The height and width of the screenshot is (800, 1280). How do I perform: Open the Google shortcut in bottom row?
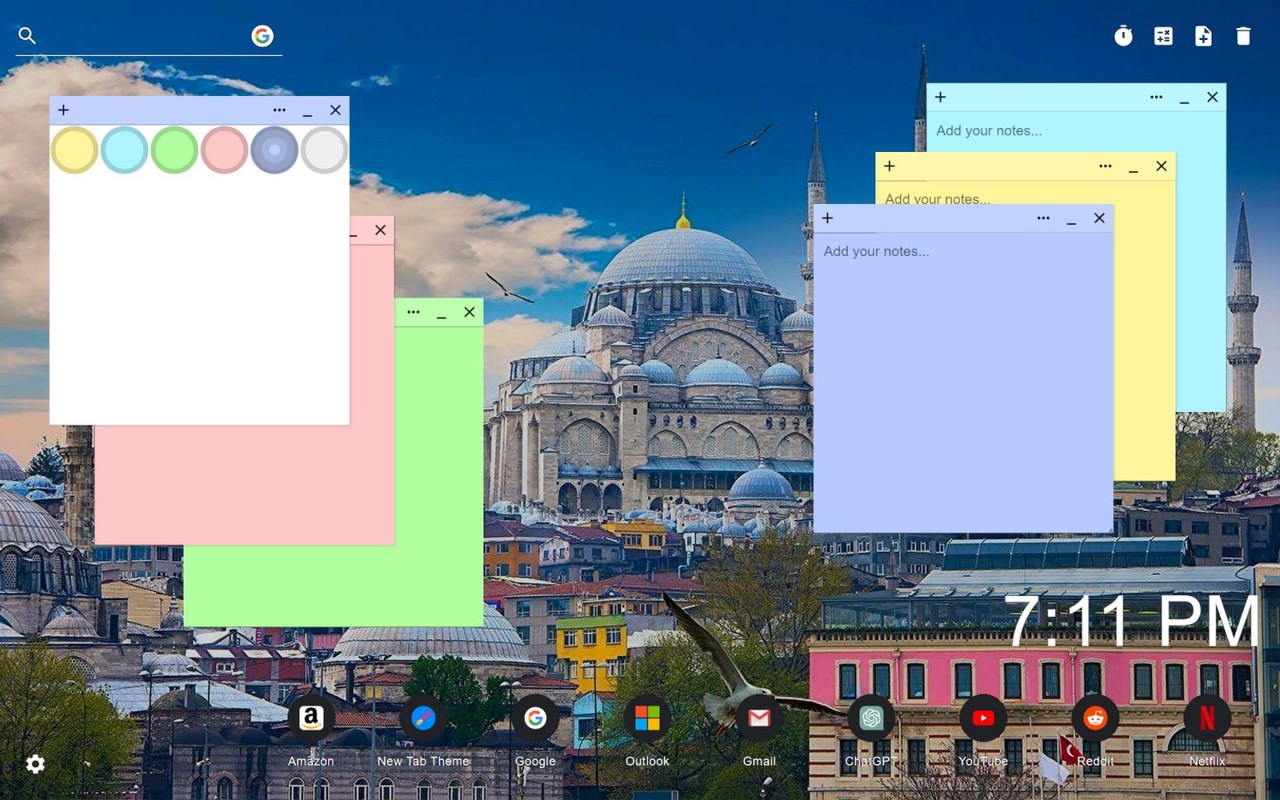[535, 718]
